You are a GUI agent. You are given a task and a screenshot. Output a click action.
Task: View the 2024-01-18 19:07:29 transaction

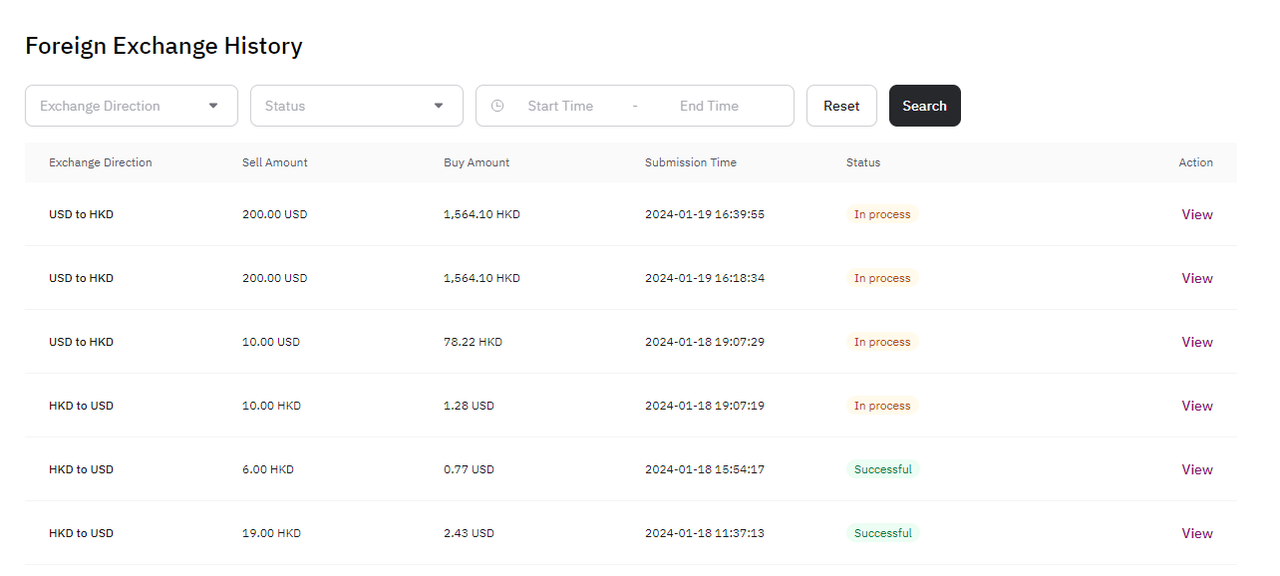[x=1197, y=342]
